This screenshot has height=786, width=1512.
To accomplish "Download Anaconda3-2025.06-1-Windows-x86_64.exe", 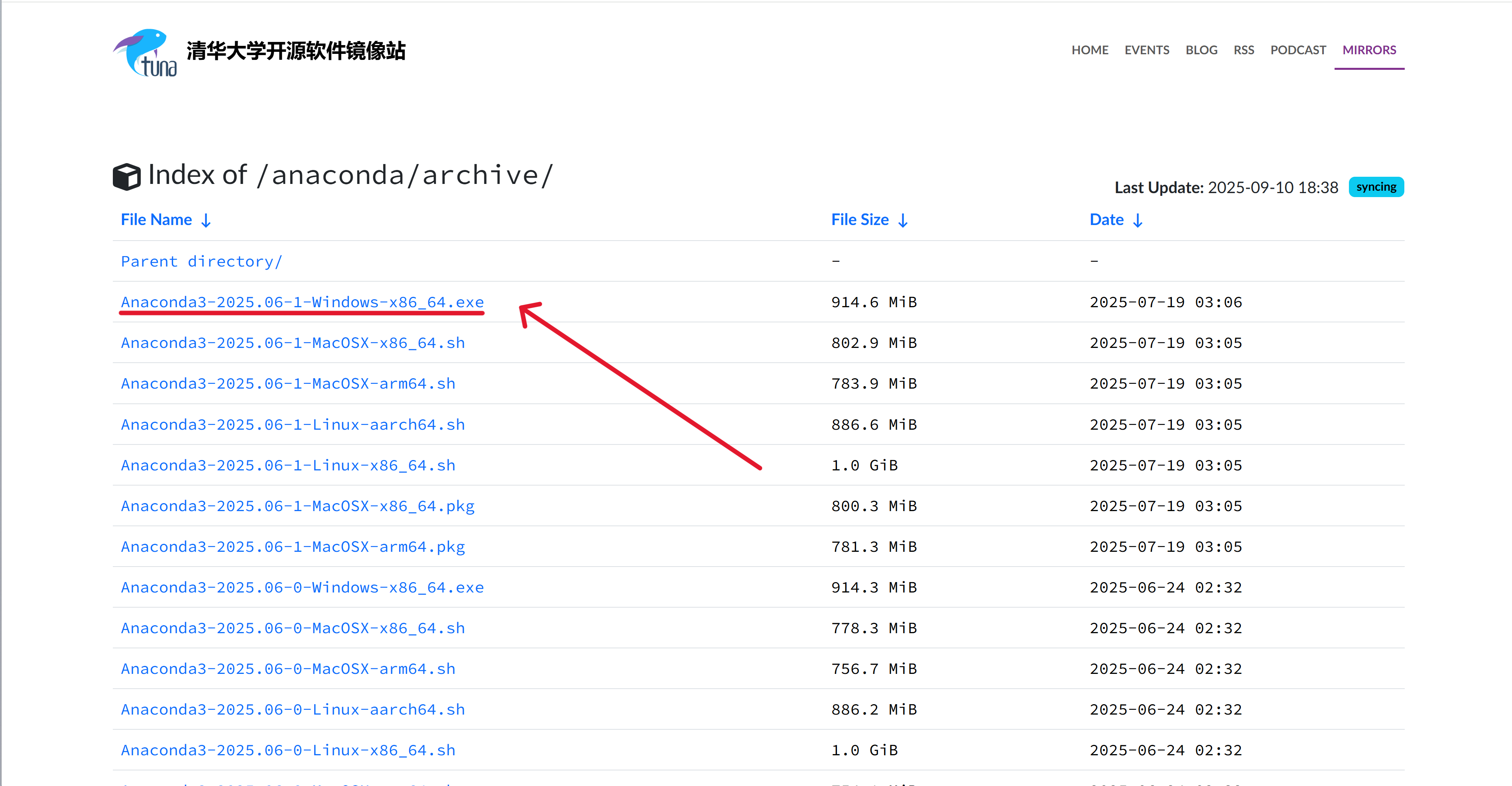I will pyautogui.click(x=302, y=302).
